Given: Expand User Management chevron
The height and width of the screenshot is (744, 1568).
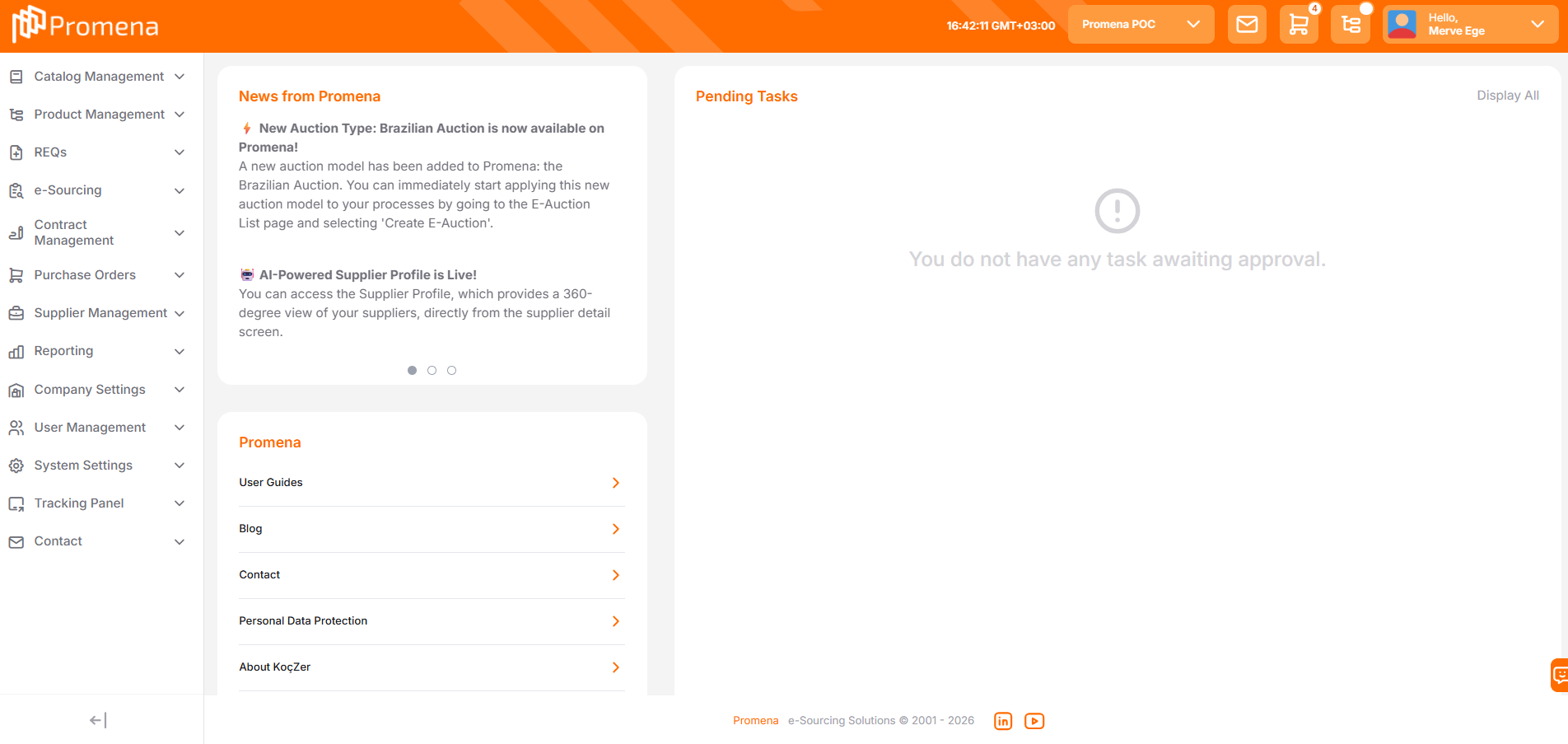Looking at the screenshot, I should tap(180, 428).
